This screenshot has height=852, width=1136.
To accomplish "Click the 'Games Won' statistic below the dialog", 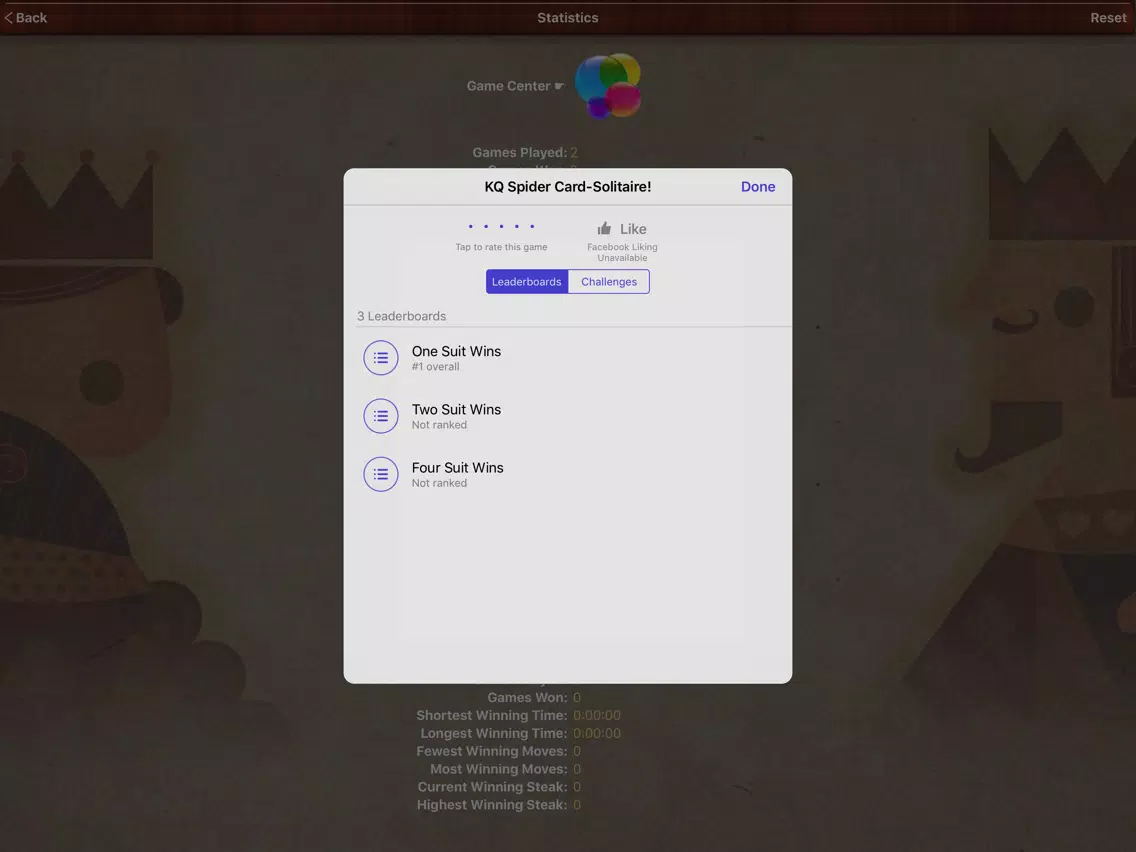I will pos(534,698).
